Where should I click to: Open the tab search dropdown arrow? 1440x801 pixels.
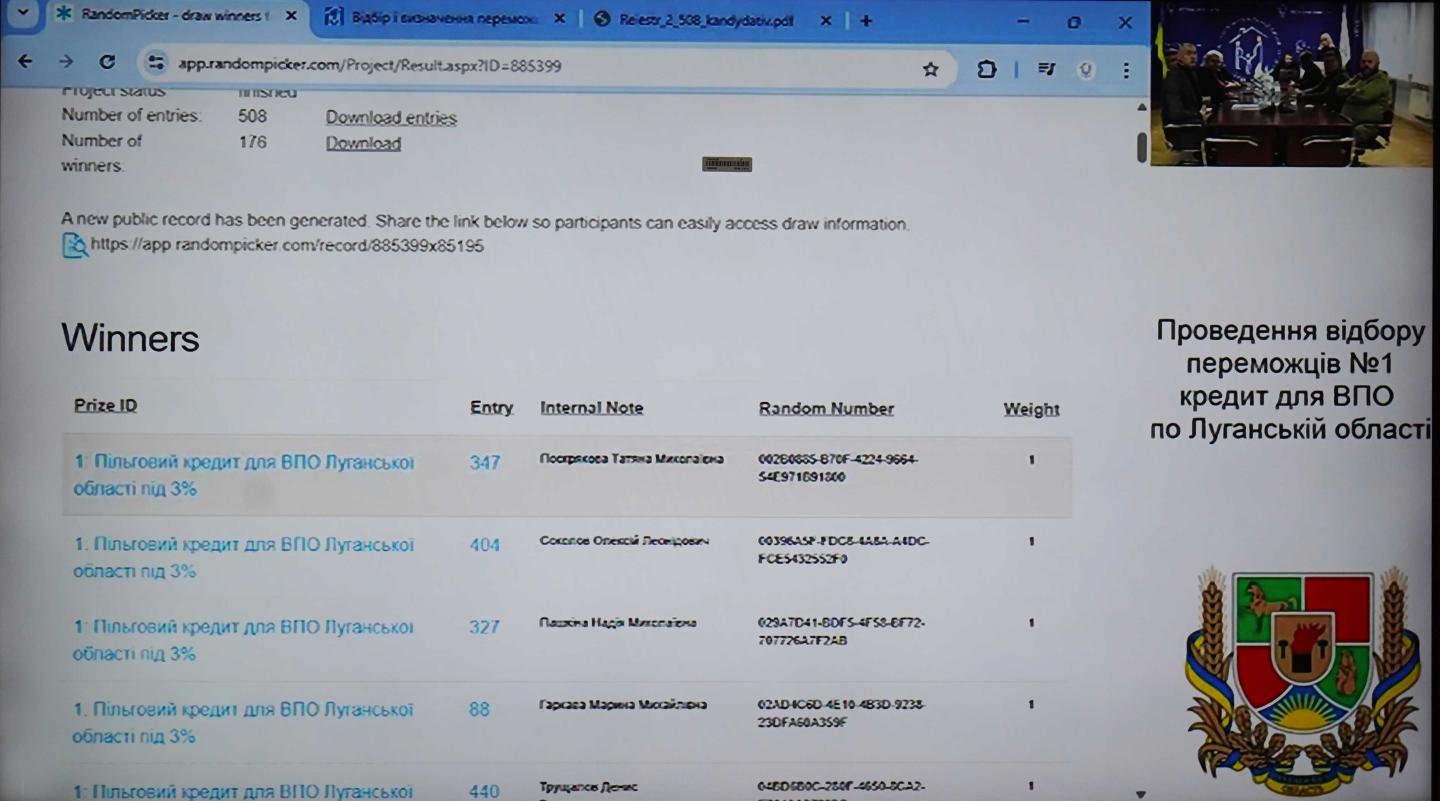pyautogui.click(x=23, y=16)
